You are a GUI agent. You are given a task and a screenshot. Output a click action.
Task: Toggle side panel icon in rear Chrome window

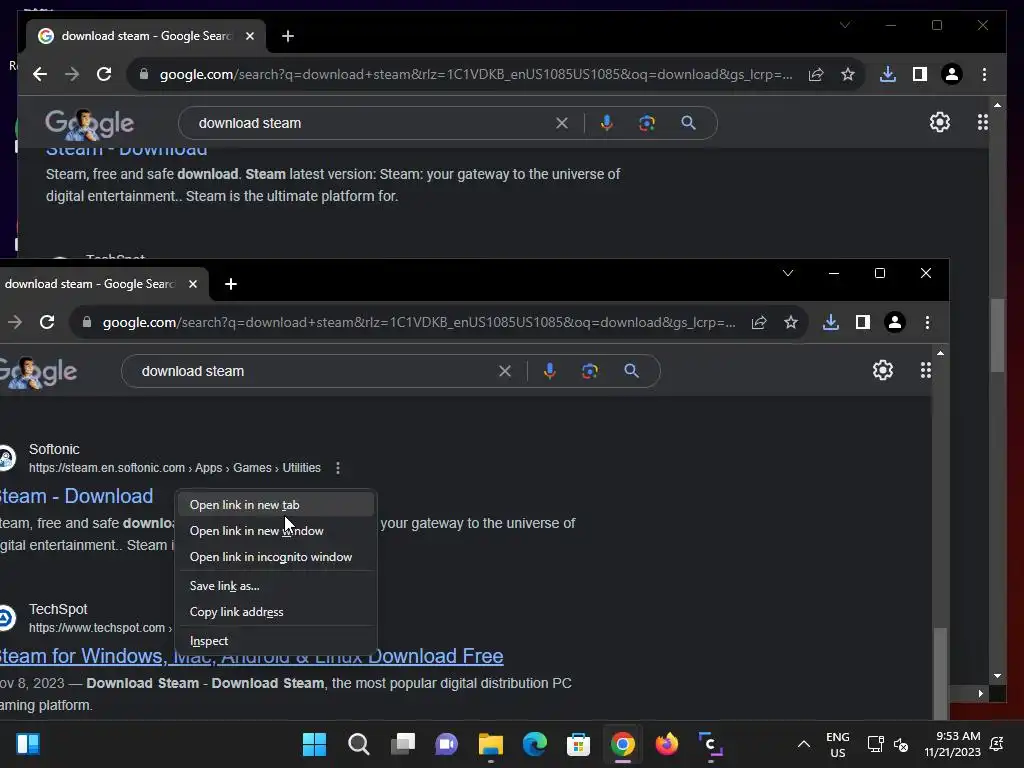pos(920,74)
